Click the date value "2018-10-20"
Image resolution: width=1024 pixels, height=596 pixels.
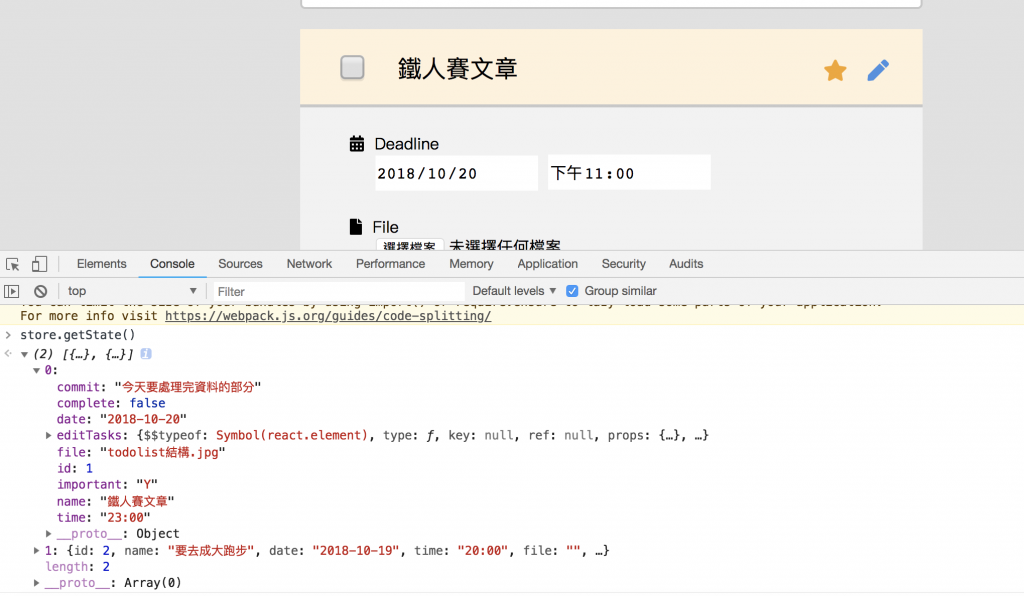144,419
